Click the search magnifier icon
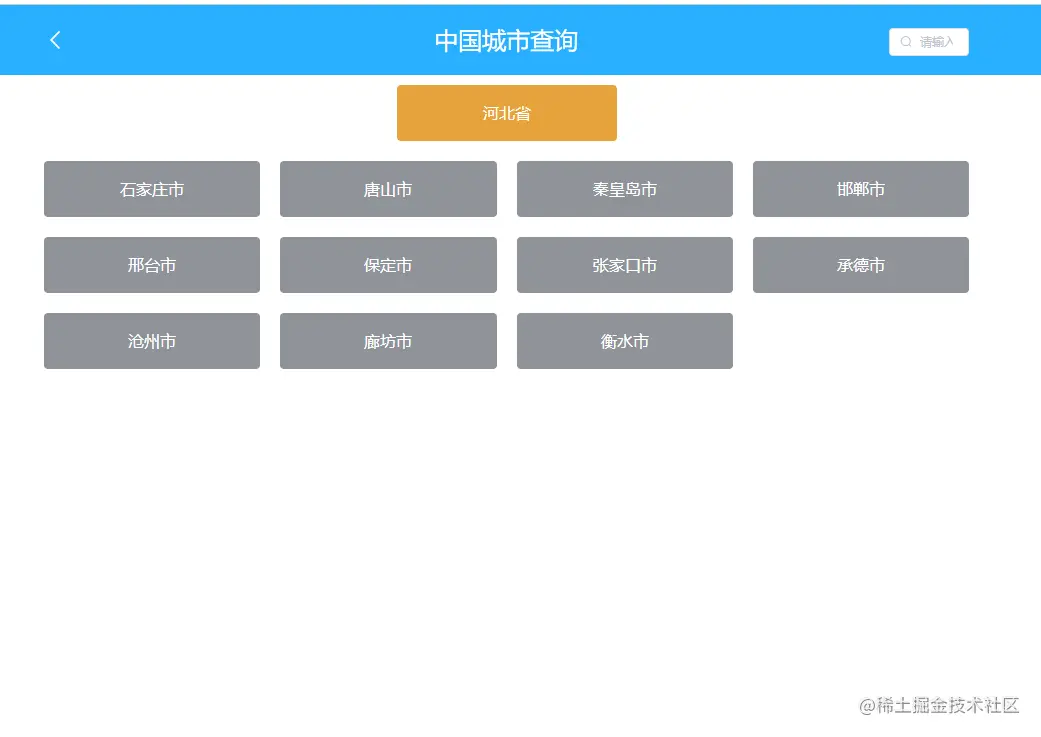 [906, 42]
